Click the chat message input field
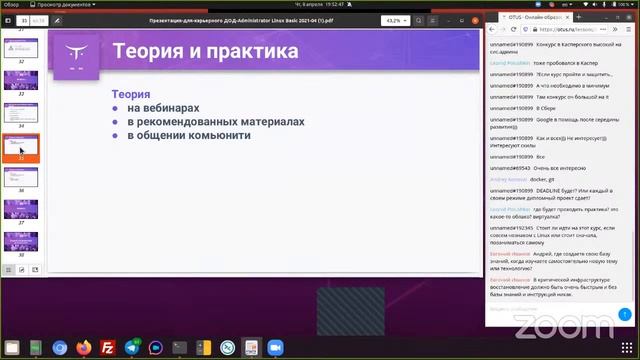Image resolution: width=640 pixels, height=360 pixels. (552, 309)
